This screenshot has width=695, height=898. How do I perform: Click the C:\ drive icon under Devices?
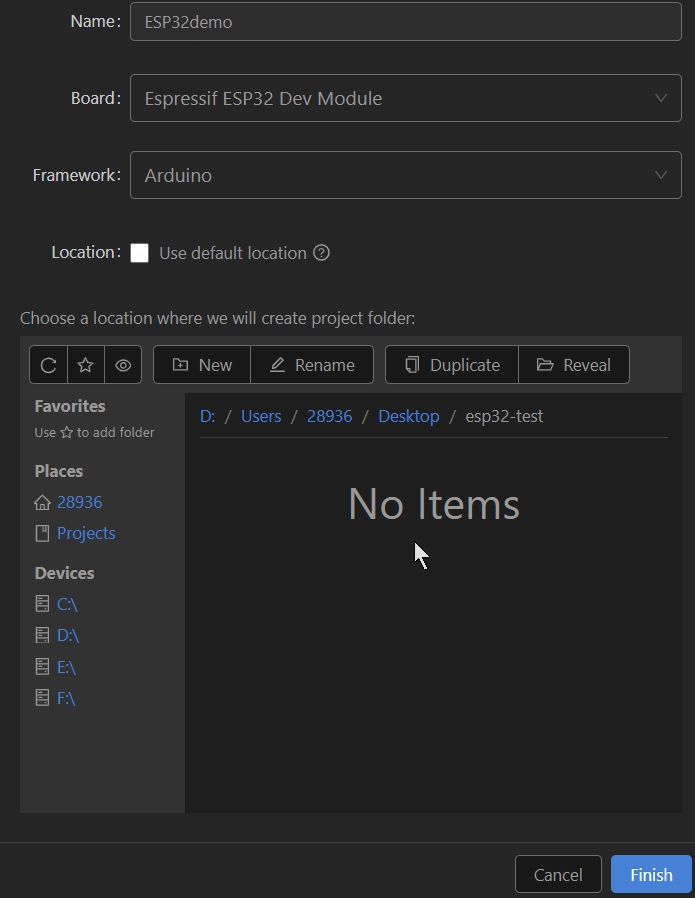42,604
